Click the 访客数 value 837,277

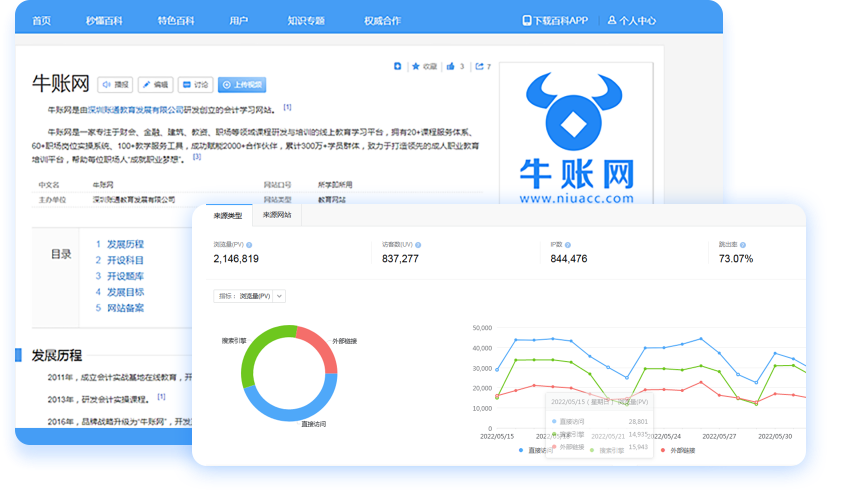click(x=400, y=259)
